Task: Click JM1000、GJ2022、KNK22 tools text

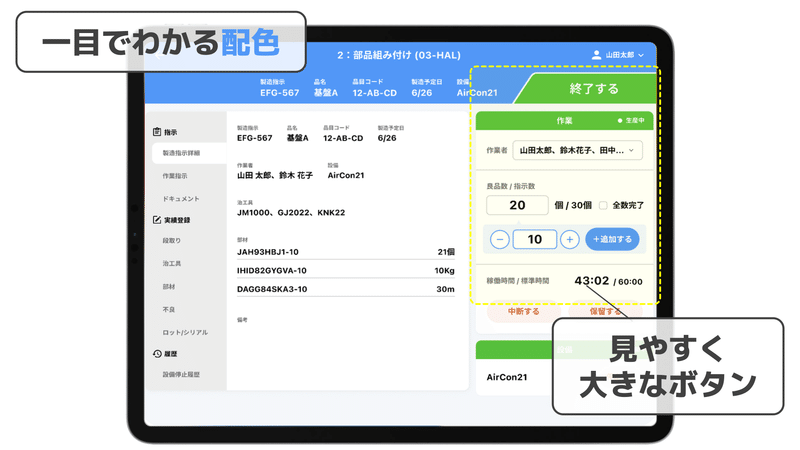Action: coord(291,213)
